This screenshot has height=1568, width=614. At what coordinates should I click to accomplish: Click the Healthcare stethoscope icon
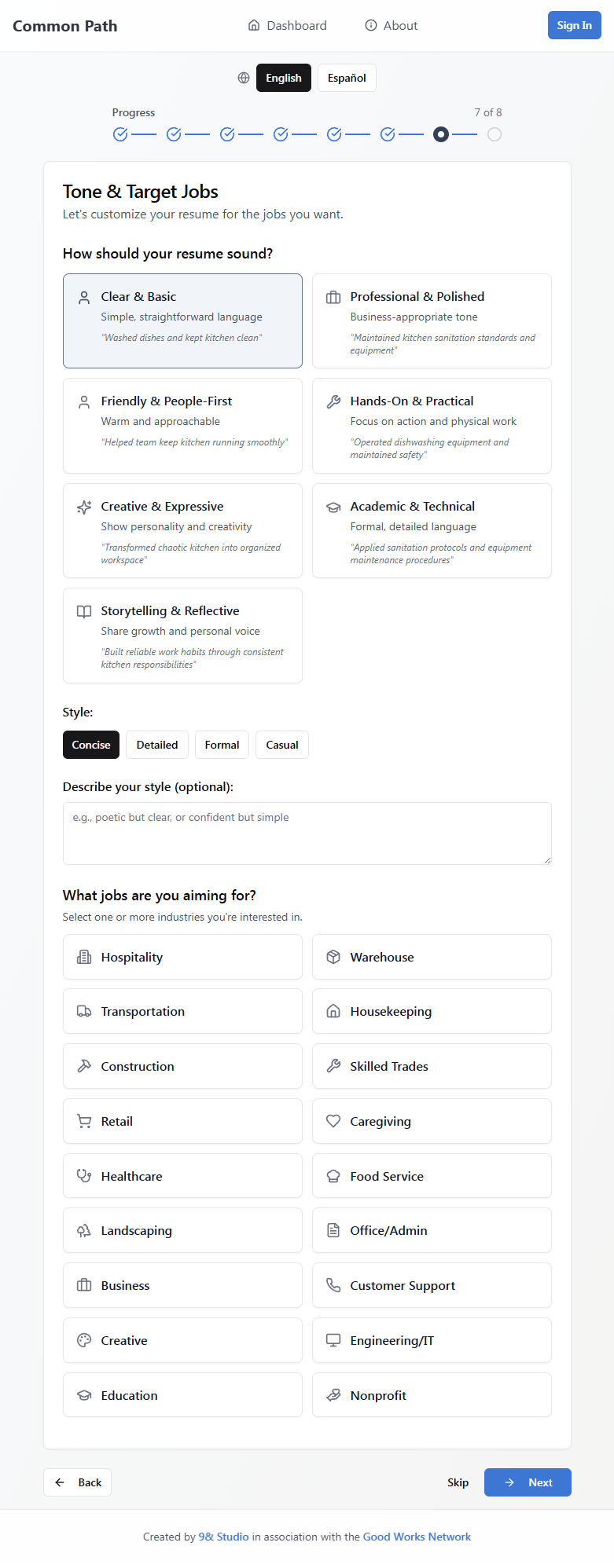tap(84, 1176)
